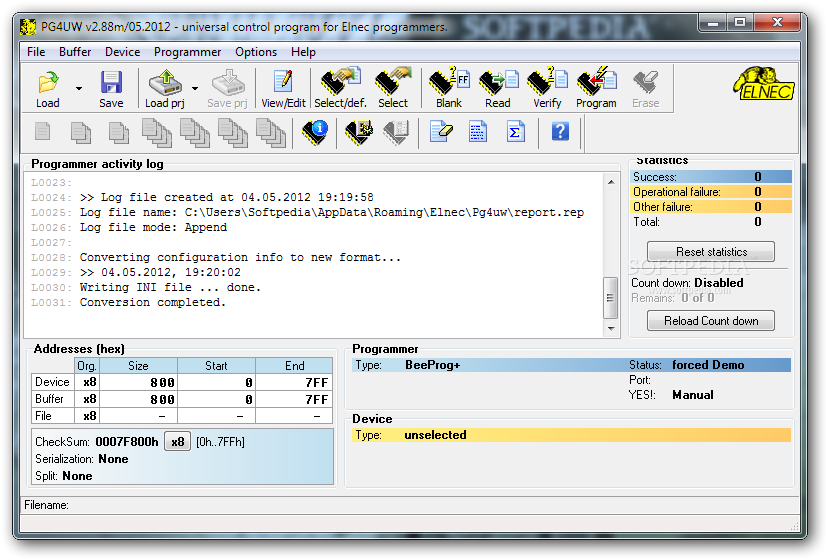Click the single gray page icon

click(x=42, y=131)
